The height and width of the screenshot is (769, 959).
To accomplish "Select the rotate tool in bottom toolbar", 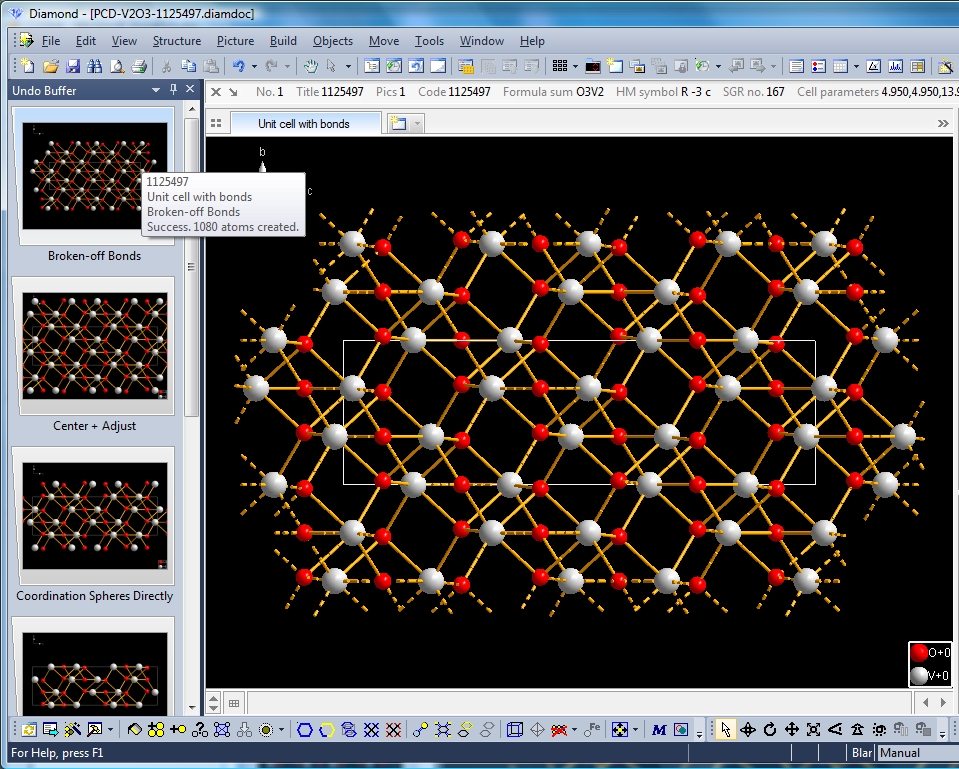I will point(770,730).
